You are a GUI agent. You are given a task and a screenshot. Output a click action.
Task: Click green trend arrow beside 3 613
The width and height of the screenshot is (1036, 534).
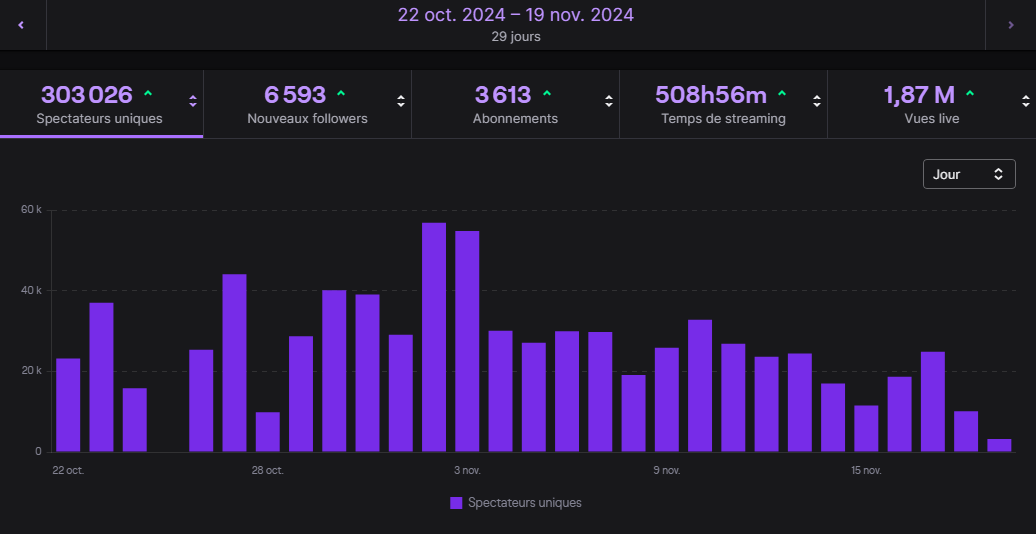pyautogui.click(x=546, y=94)
